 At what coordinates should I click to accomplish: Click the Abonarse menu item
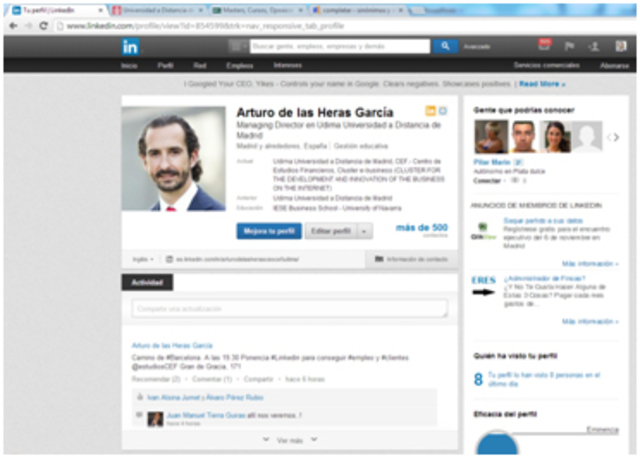(614, 65)
